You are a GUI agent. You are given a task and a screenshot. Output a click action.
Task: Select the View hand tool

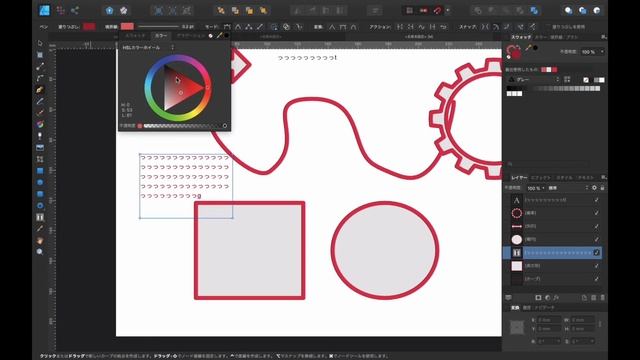pos(40,240)
